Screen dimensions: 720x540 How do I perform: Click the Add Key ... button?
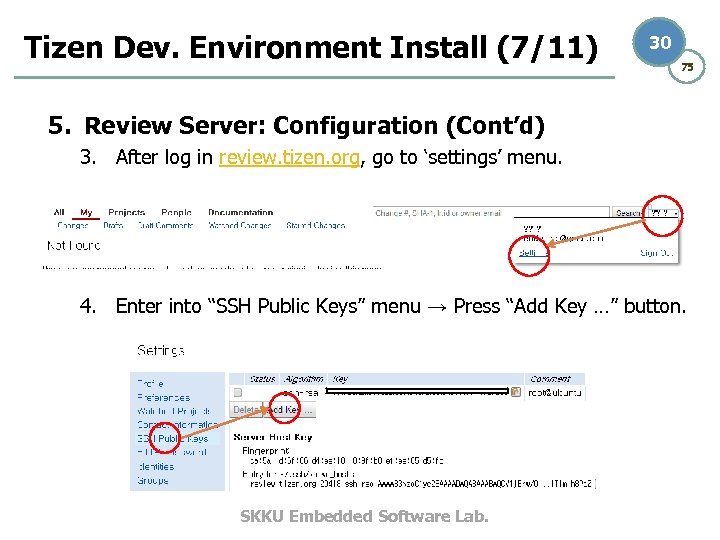[x=289, y=410]
